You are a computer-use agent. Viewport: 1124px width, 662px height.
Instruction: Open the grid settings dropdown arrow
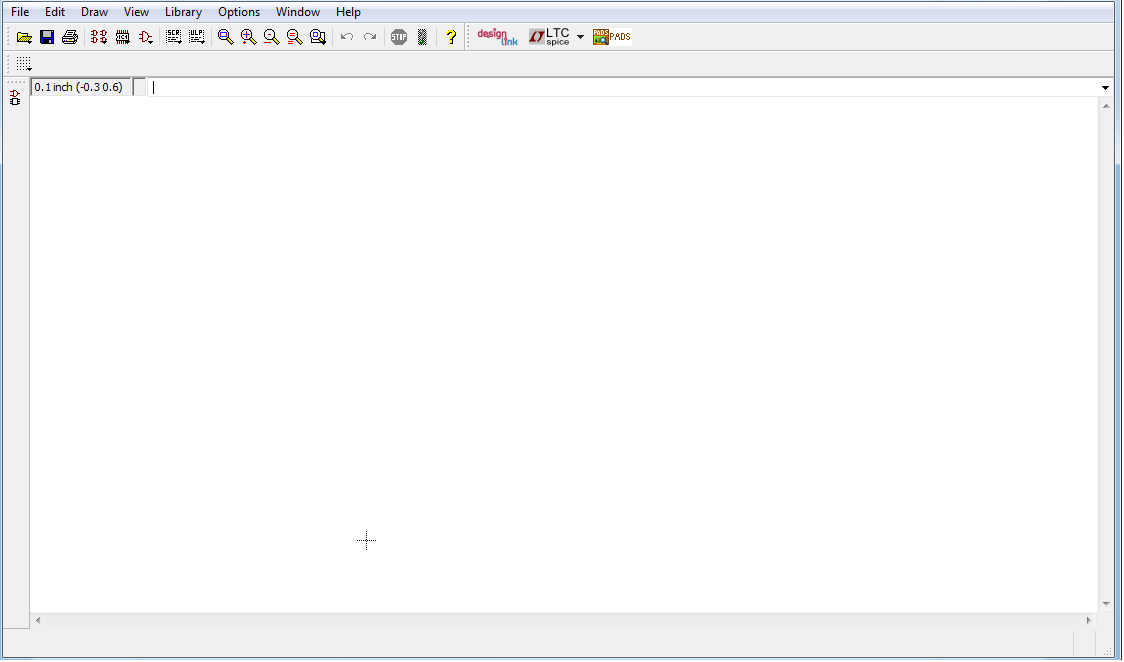[28, 68]
